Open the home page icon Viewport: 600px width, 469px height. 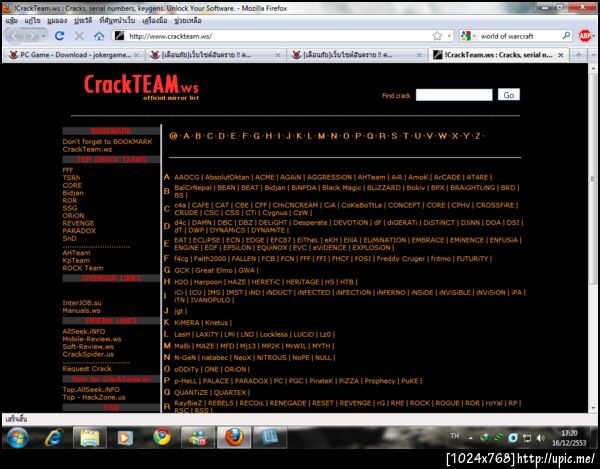pyautogui.click(x=99, y=36)
